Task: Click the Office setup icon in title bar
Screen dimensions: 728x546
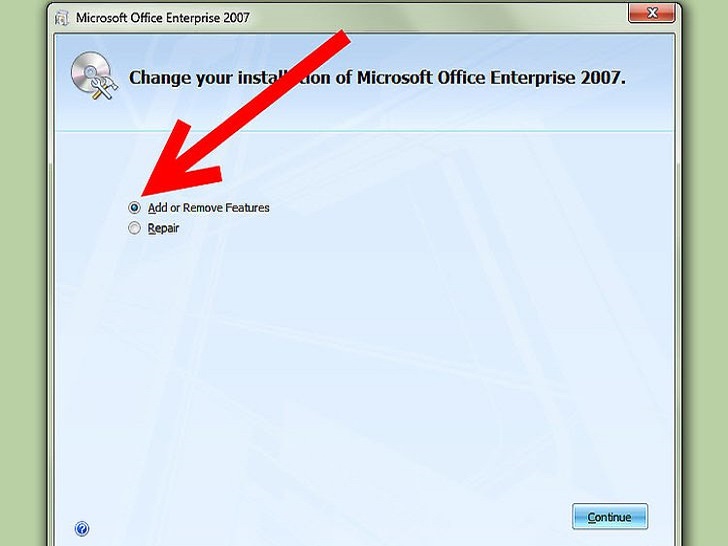Action: pyautogui.click(x=62, y=19)
